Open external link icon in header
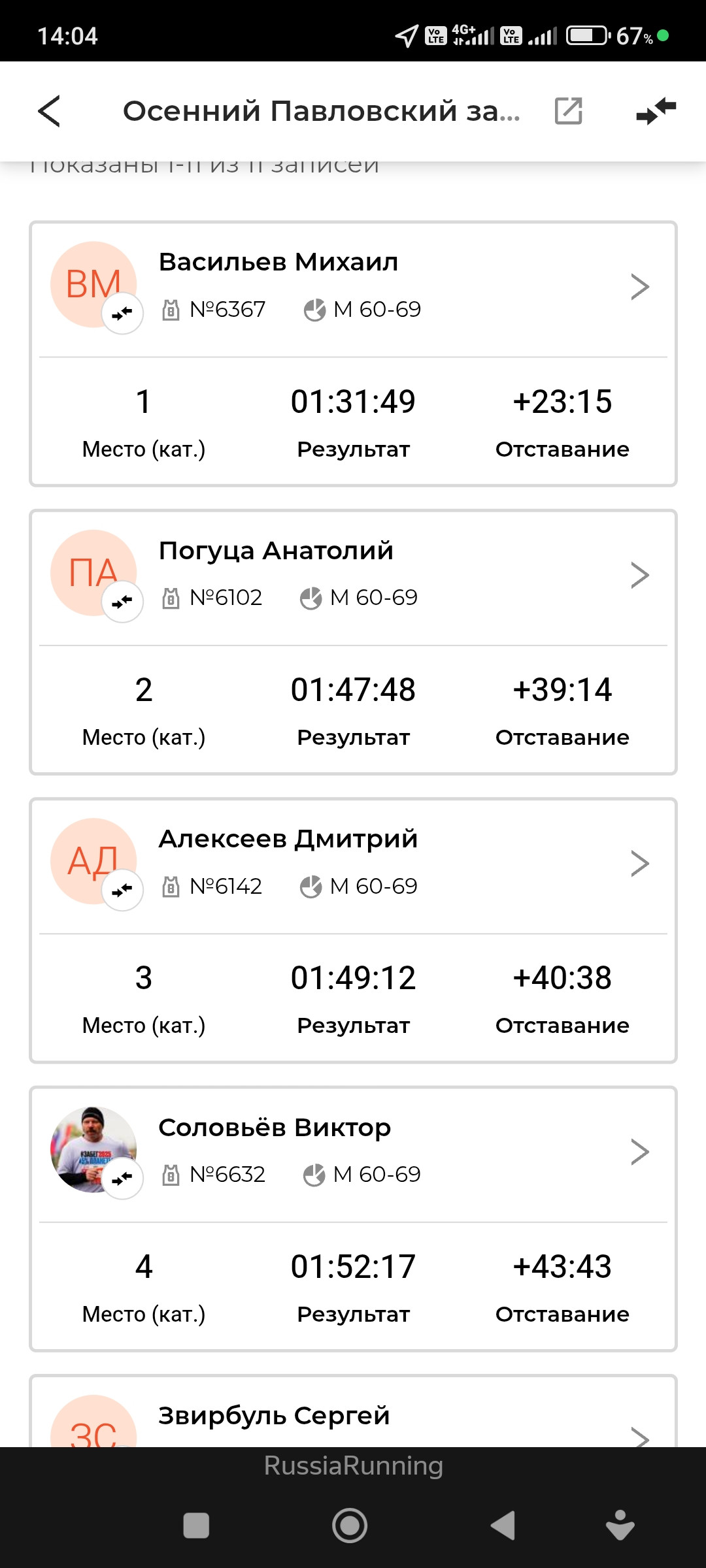This screenshot has width=706, height=1568. click(x=568, y=110)
